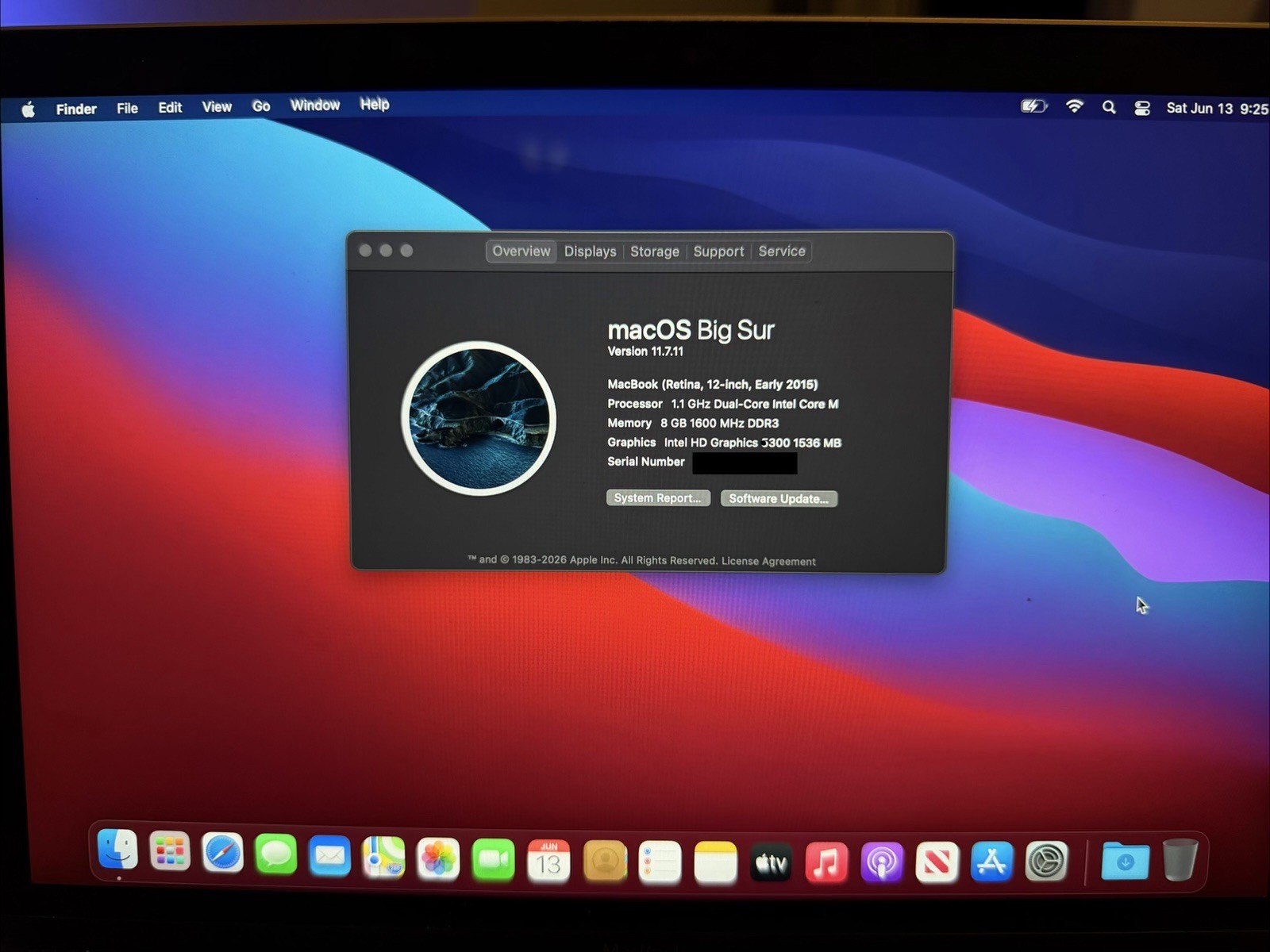Open the Finder menu
This screenshot has width=1270, height=952.
[x=76, y=109]
